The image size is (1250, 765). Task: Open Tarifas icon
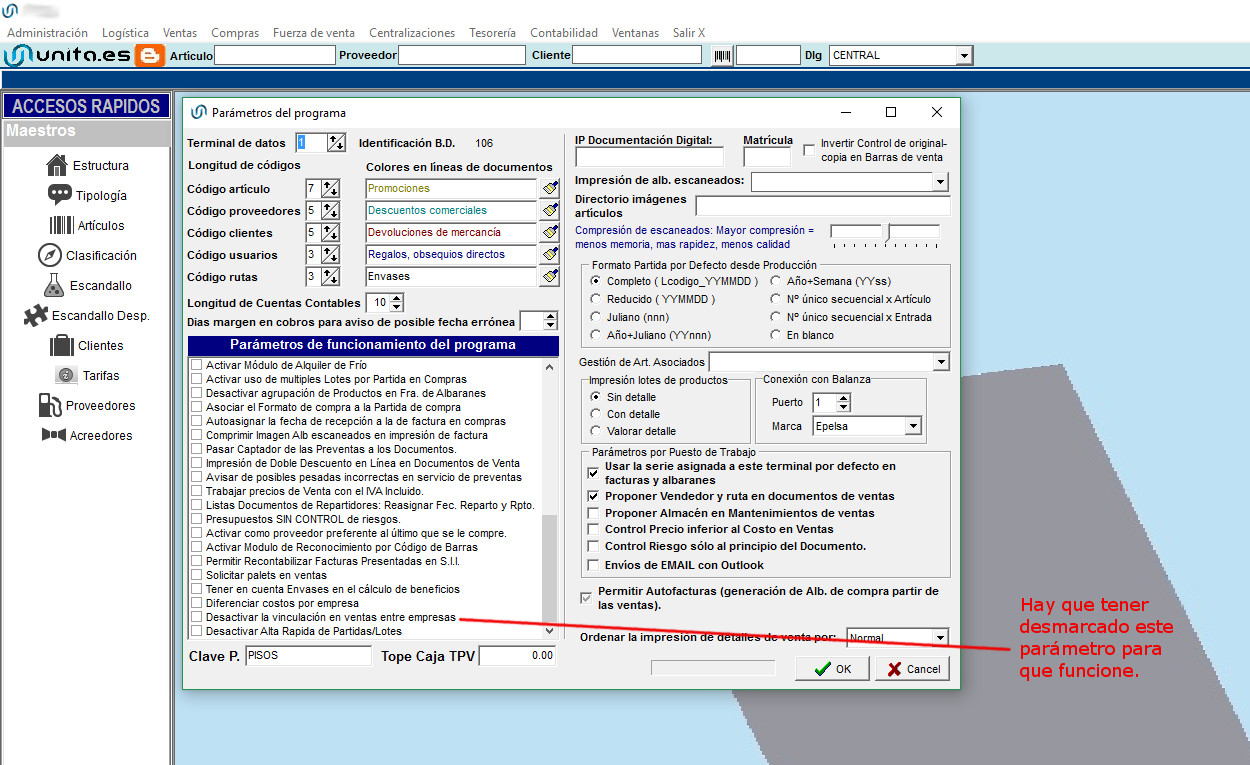point(66,375)
